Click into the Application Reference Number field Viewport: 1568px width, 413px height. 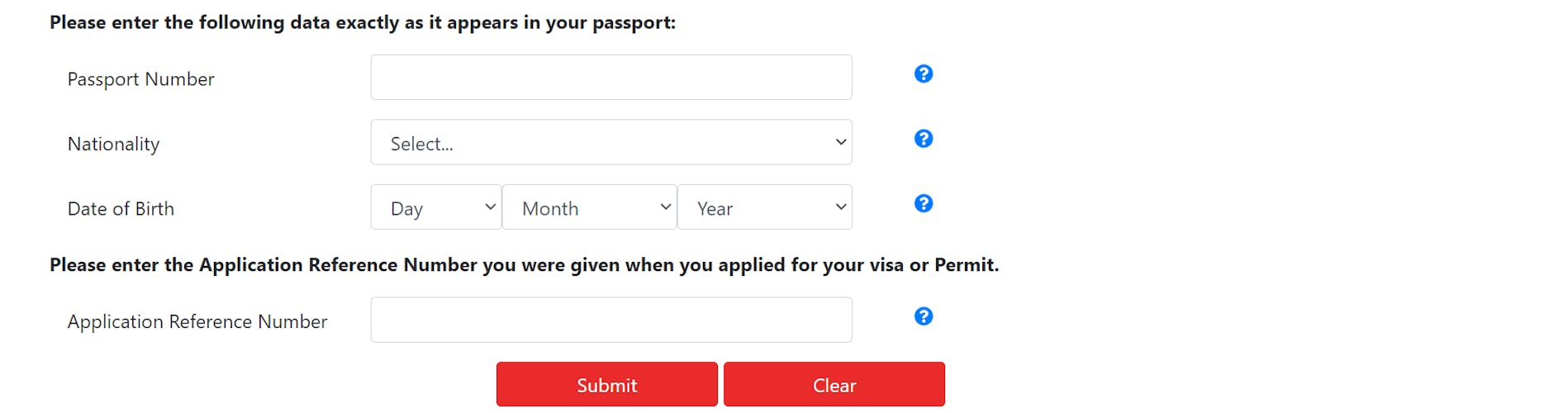click(611, 320)
